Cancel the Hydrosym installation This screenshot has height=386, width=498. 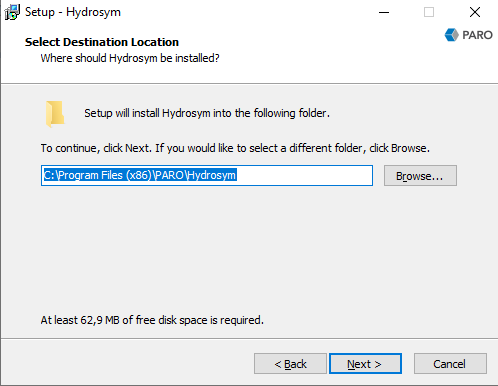(x=450, y=364)
